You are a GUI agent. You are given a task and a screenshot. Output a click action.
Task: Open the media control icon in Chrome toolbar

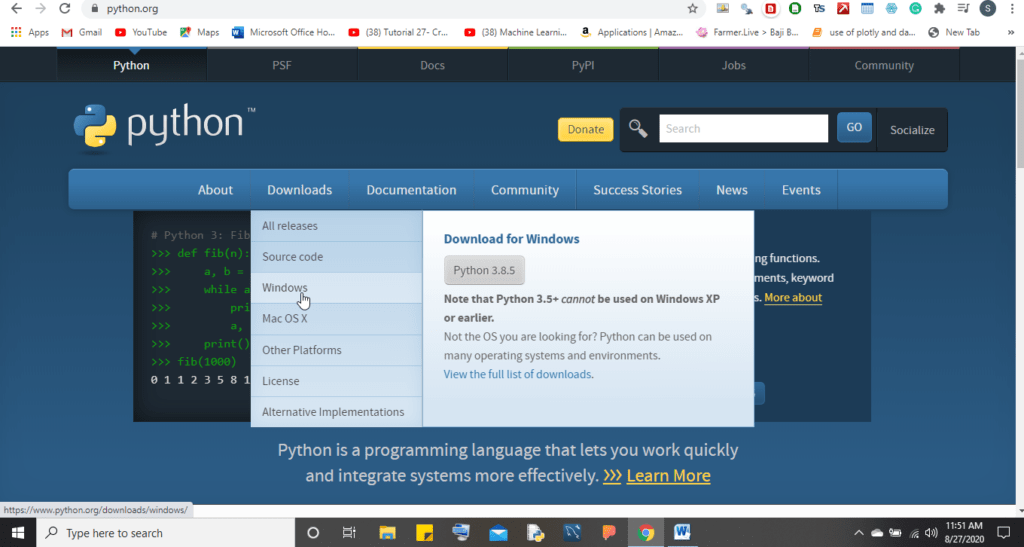(963, 8)
